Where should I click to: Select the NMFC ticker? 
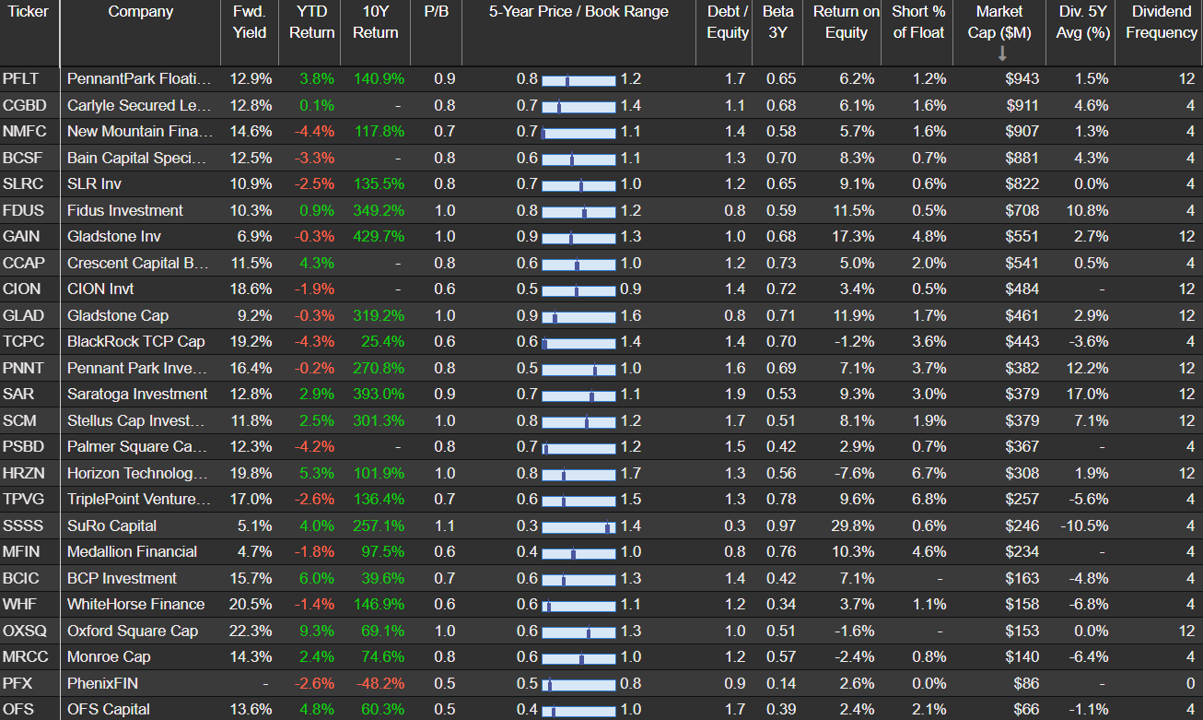(24, 131)
